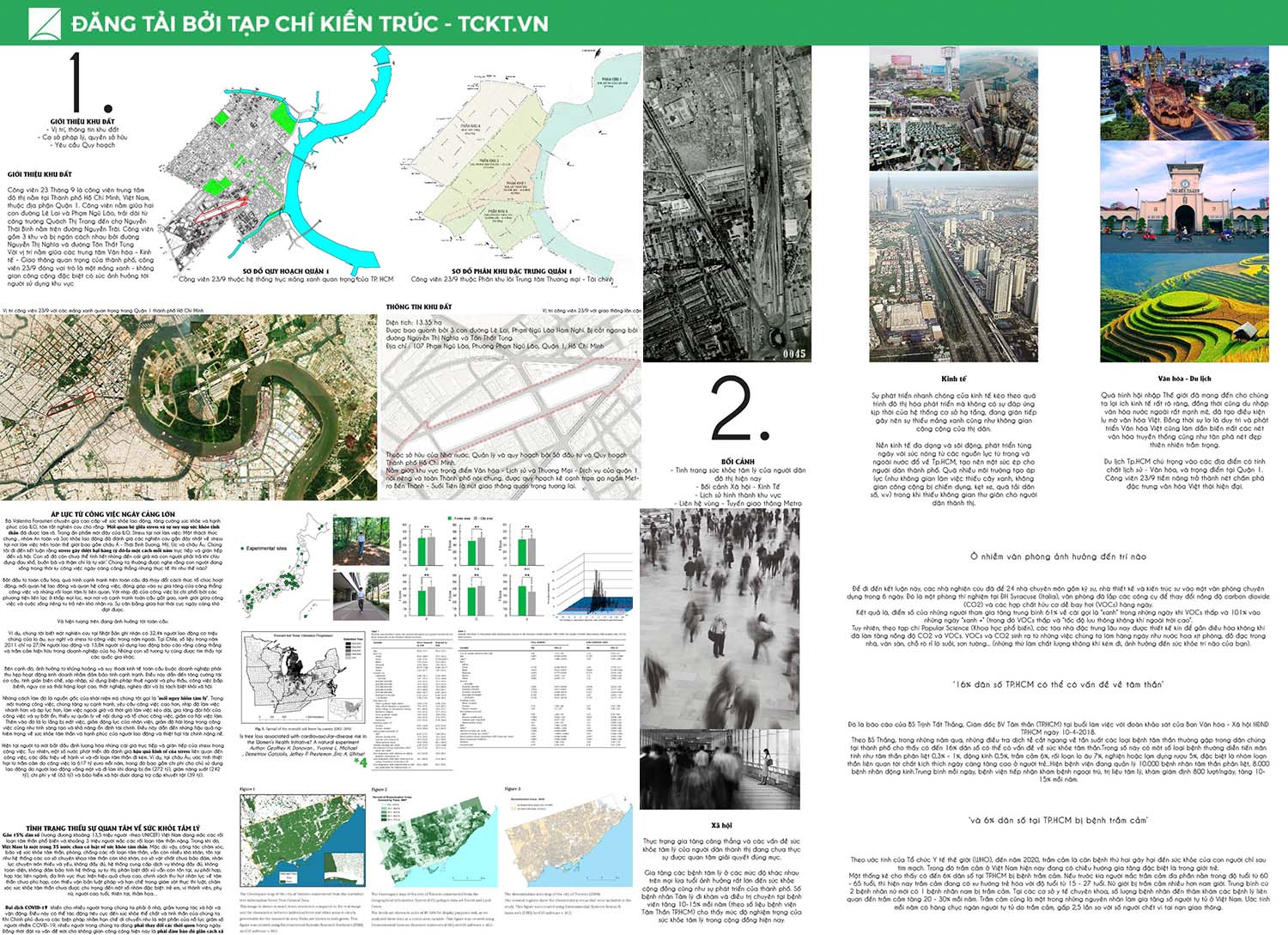The image size is (1288, 935).
Task: Click the "BỐI CẢNH" section title
Action: pyautogui.click(x=738, y=462)
